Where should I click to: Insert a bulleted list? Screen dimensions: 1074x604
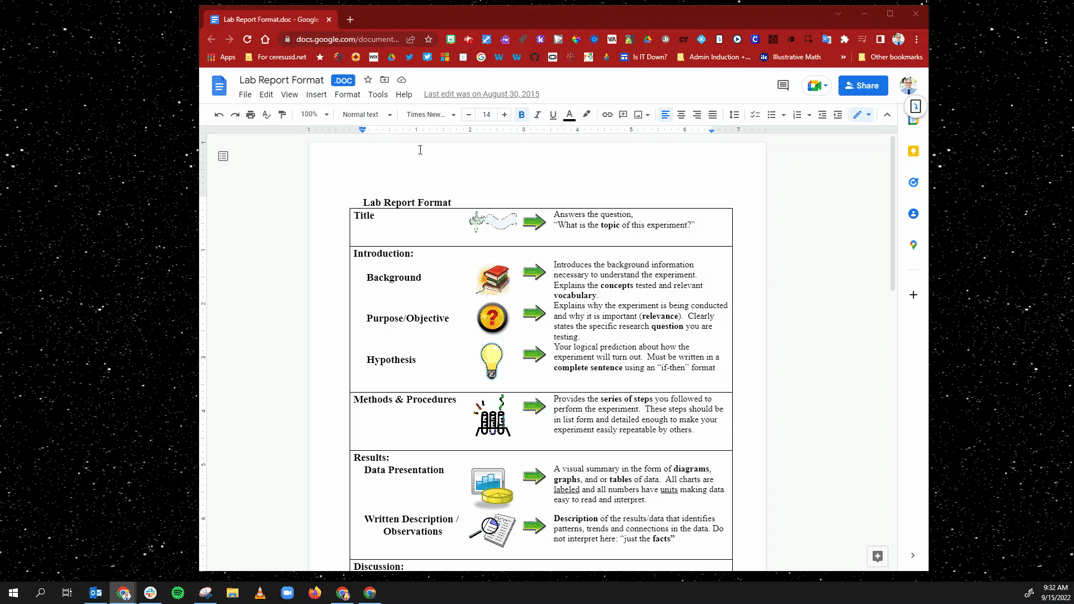(x=771, y=114)
